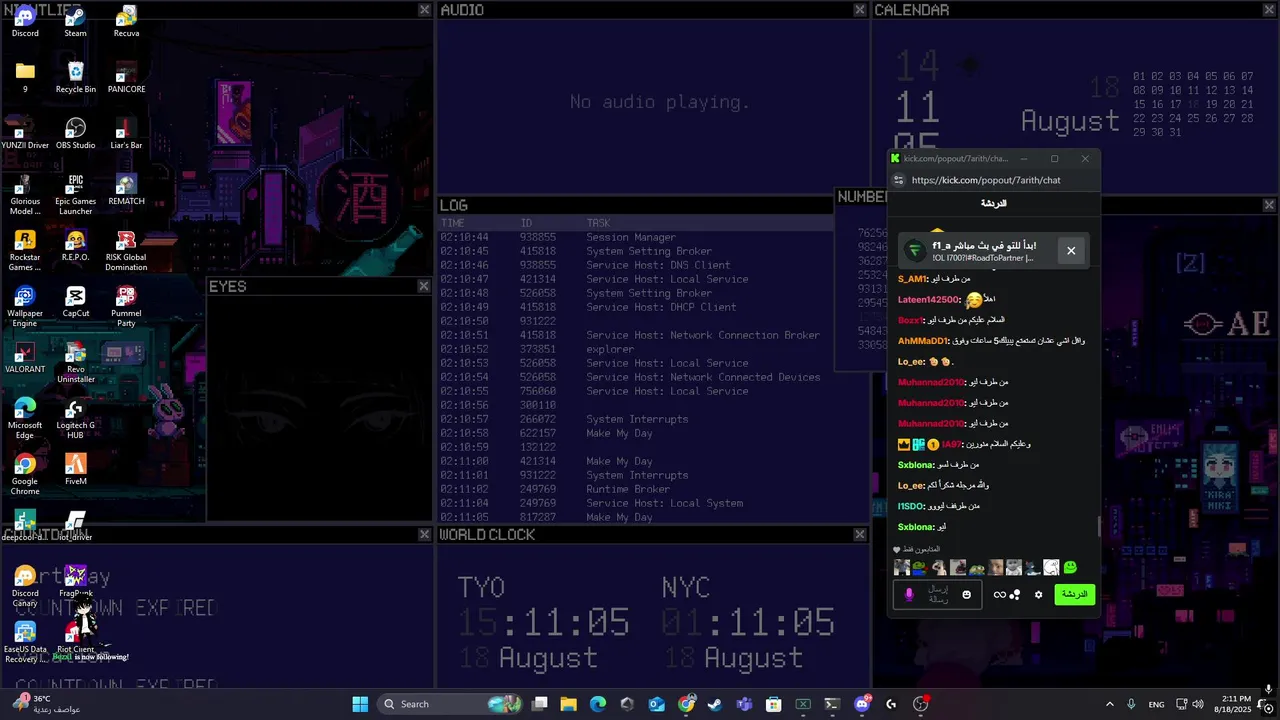Viewport: 1280px width, 720px height.
Task: Select the RISK Global Domination icon
Action: pos(126,250)
